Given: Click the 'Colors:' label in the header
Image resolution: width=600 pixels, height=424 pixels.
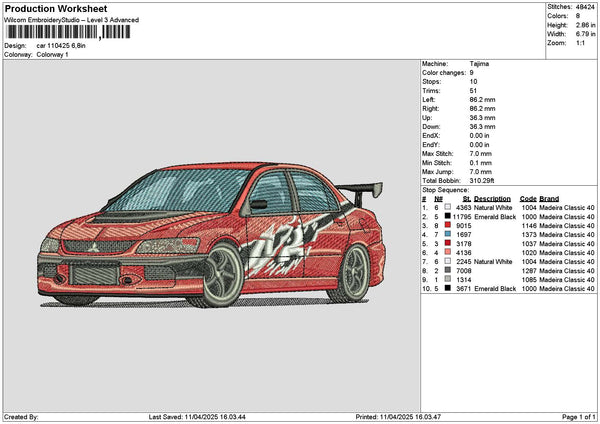Looking at the screenshot, I should tap(557, 16).
